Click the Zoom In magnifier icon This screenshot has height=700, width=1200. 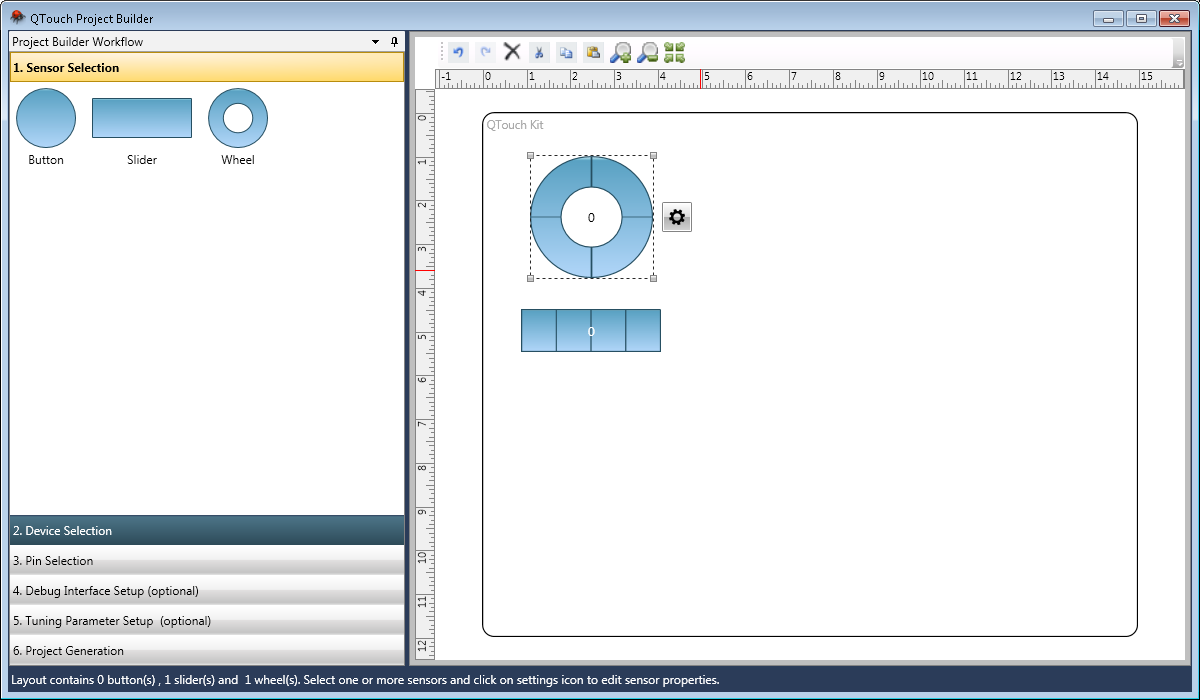click(x=620, y=52)
